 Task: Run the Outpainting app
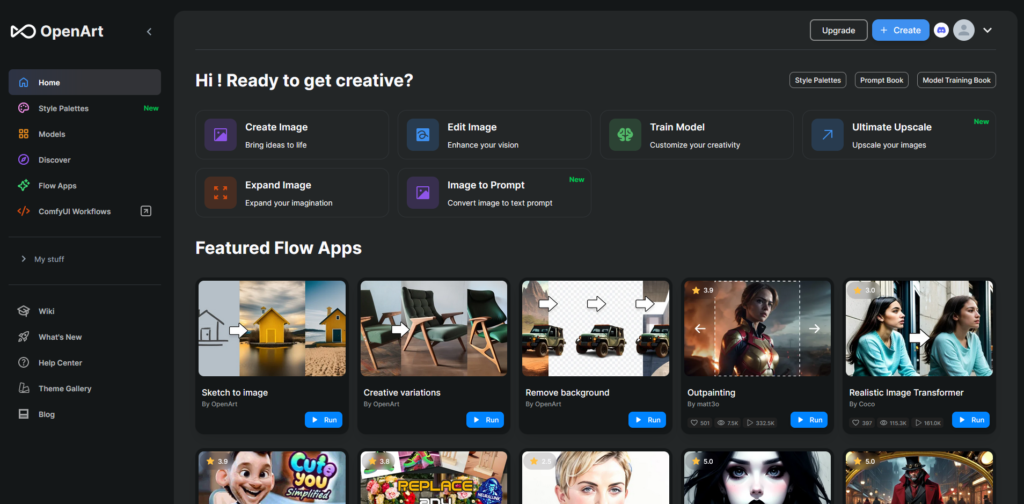click(809, 420)
